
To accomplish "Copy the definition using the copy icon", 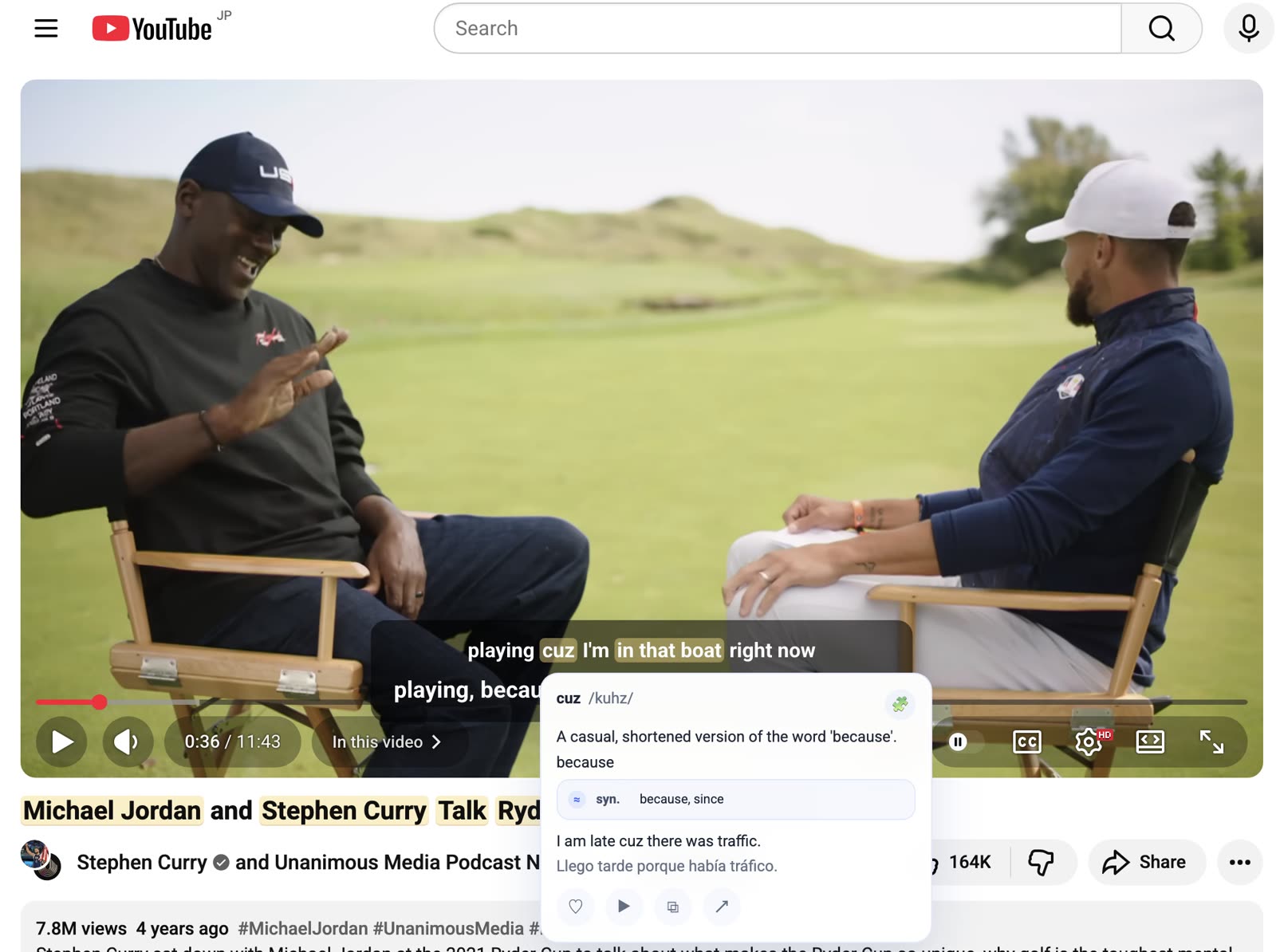I will click(x=673, y=907).
